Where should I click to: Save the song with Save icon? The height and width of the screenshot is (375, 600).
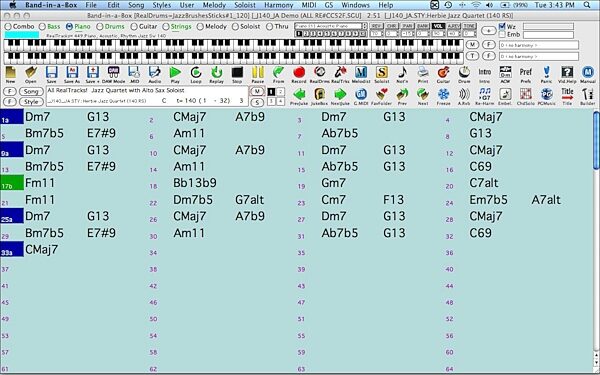[51, 74]
